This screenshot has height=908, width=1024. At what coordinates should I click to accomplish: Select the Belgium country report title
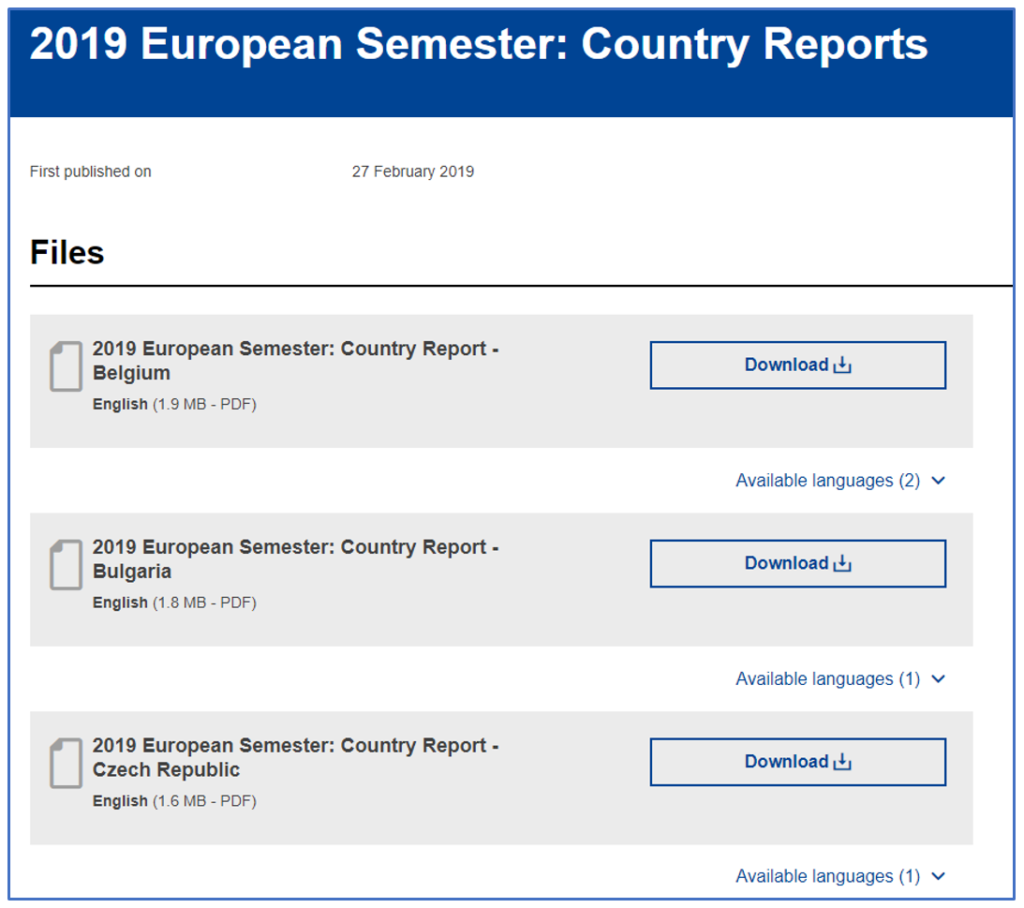[295, 361]
